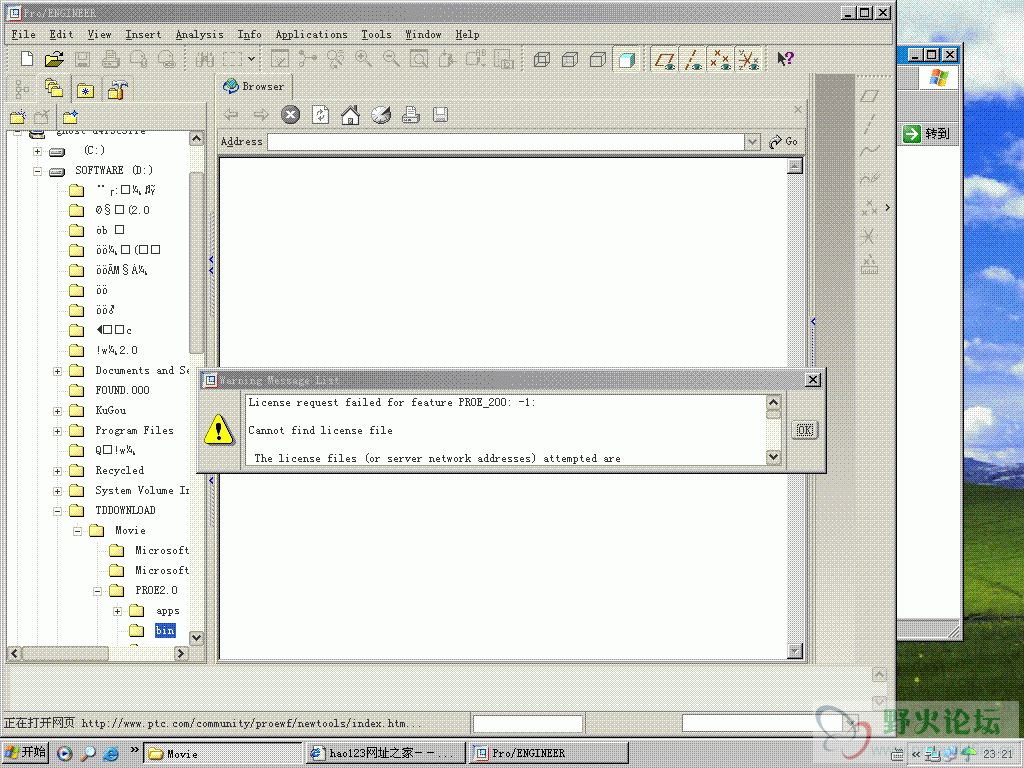Expand the Program Files folder
The width and height of the screenshot is (1024, 768).
(57, 432)
